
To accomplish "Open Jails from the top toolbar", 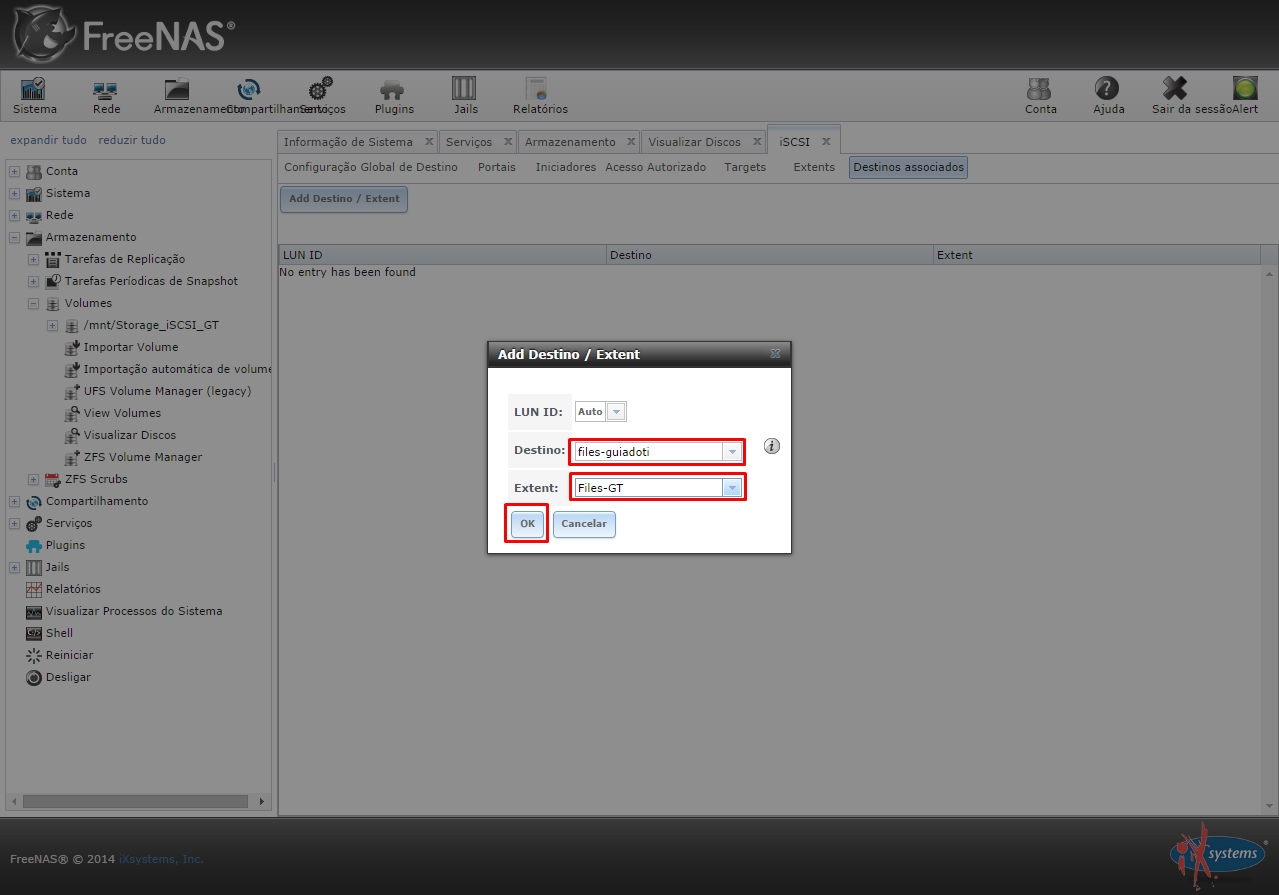I will 465,90.
